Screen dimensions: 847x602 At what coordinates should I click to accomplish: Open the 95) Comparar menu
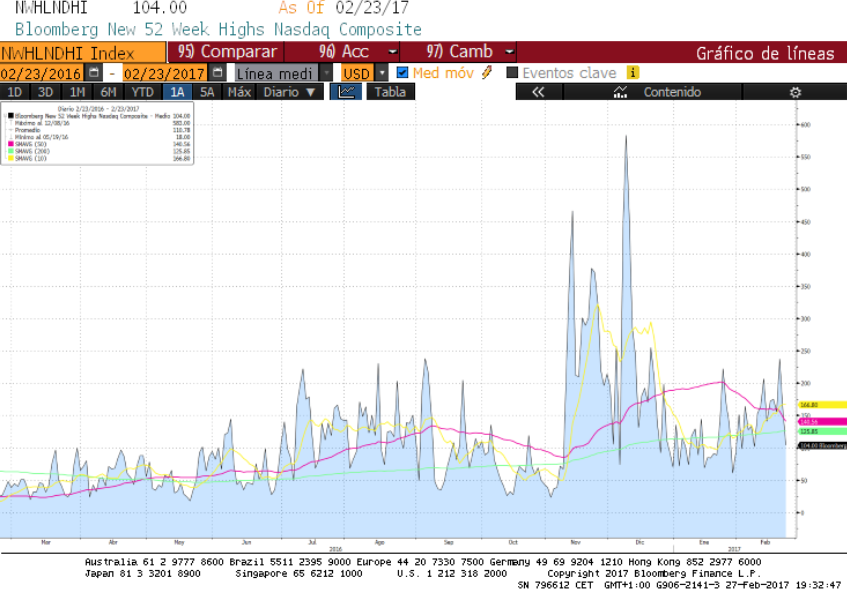coord(226,51)
